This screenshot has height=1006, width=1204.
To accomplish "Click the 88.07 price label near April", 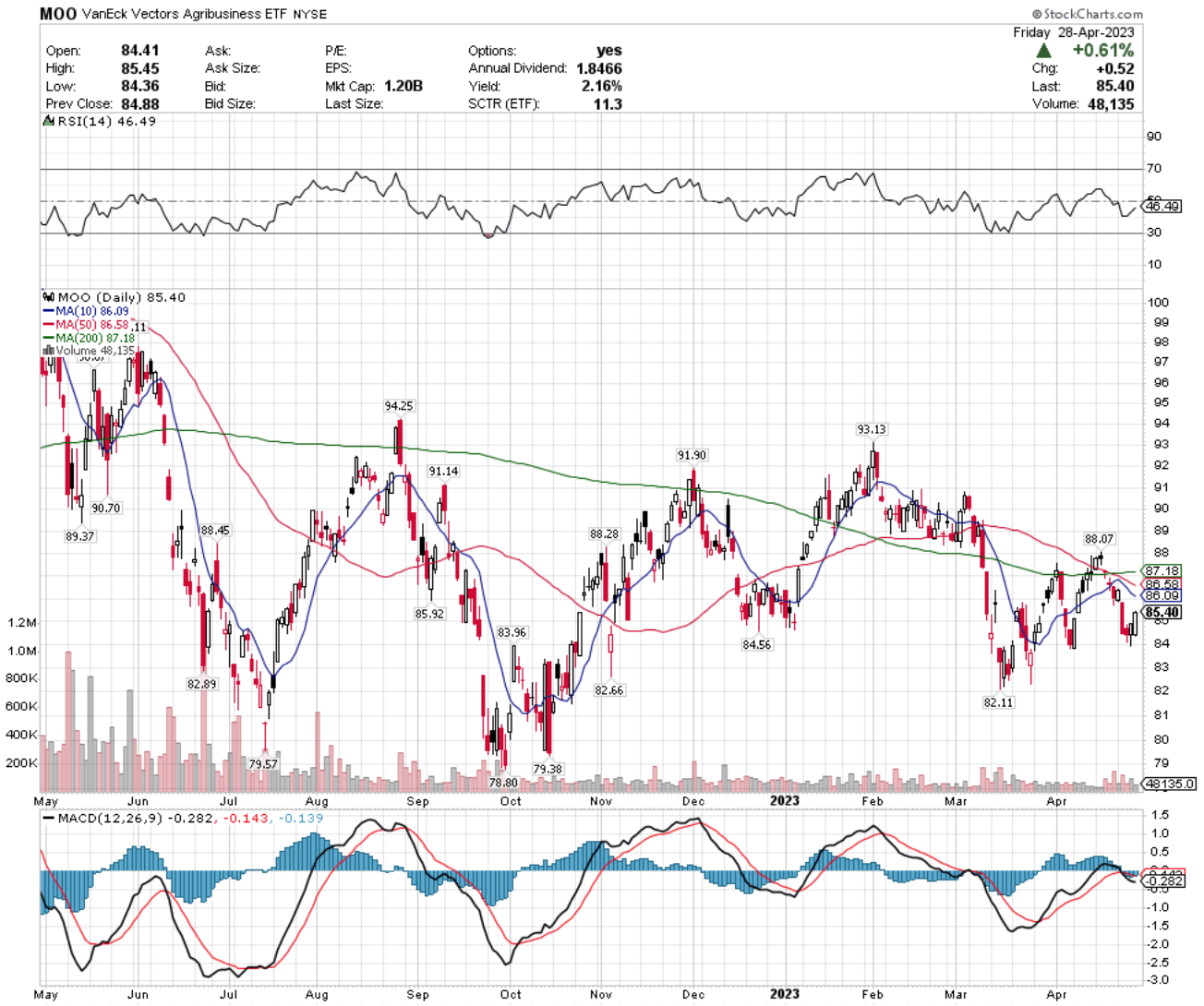I will coord(1099,539).
